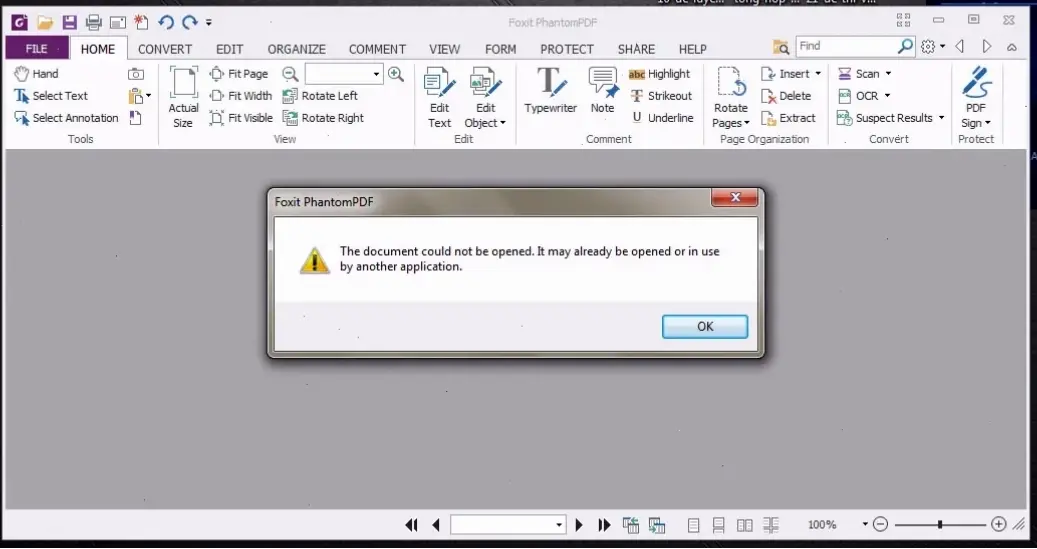Click the Edit Text icon
Screen dimensions: 1037x549
point(439,98)
